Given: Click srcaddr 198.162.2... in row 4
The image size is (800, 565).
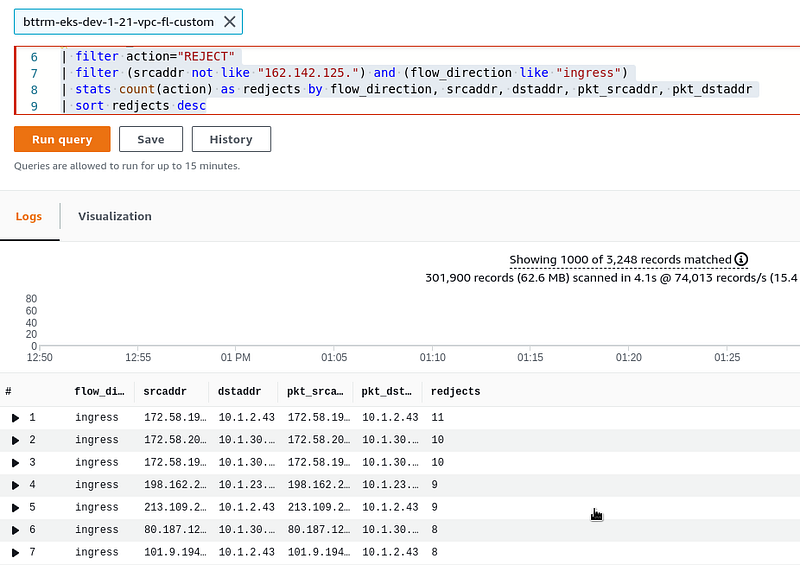Looking at the screenshot, I should pos(175,484).
